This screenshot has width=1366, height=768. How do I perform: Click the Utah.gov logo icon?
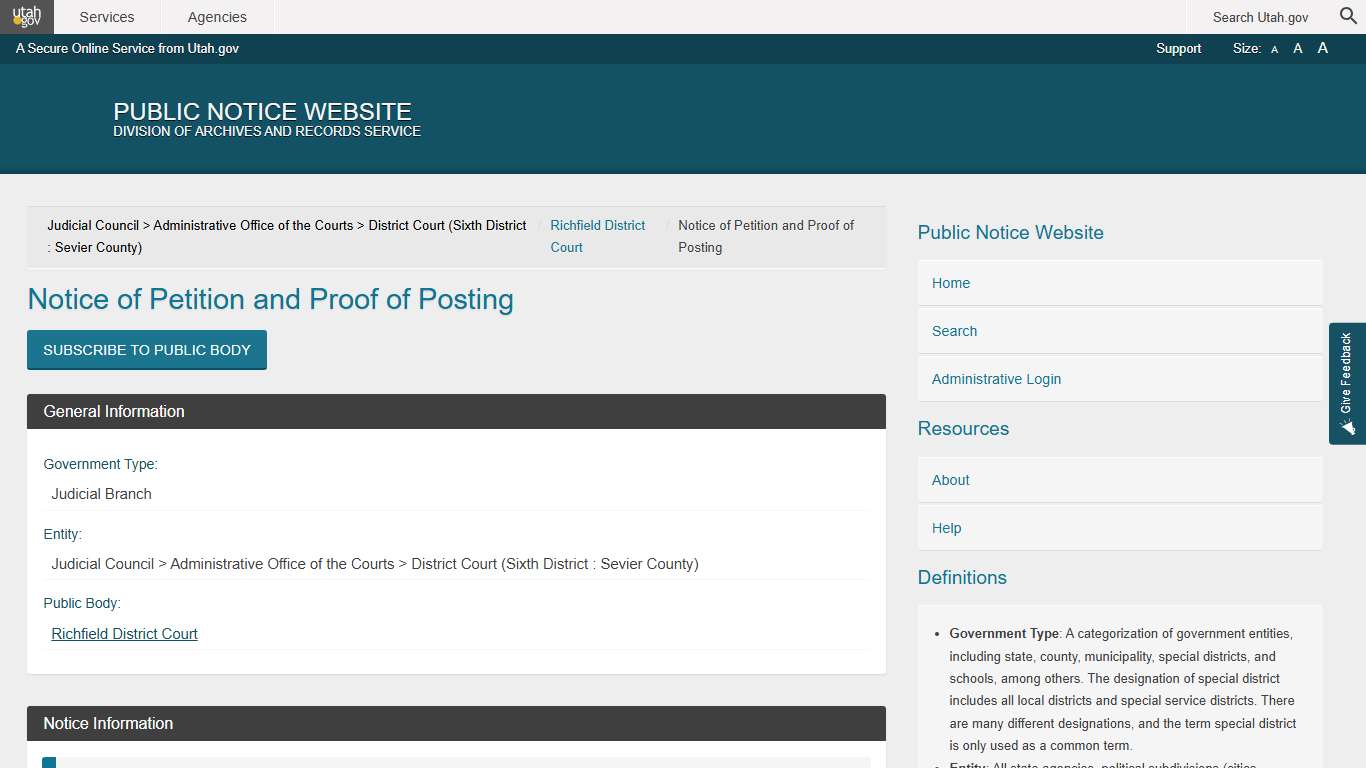[x=27, y=16]
